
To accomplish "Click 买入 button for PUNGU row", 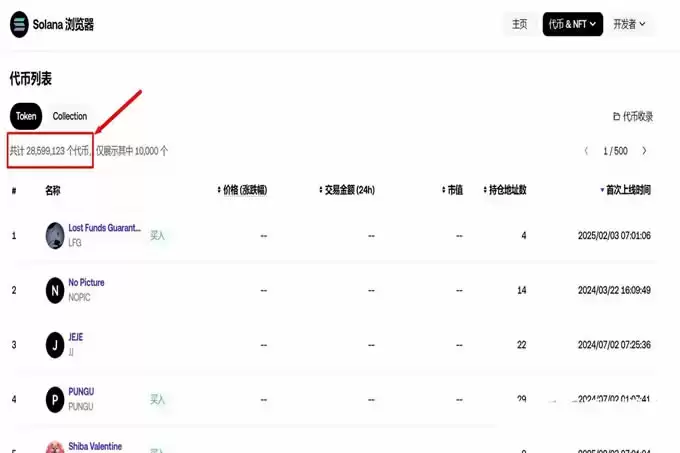I will [157, 399].
